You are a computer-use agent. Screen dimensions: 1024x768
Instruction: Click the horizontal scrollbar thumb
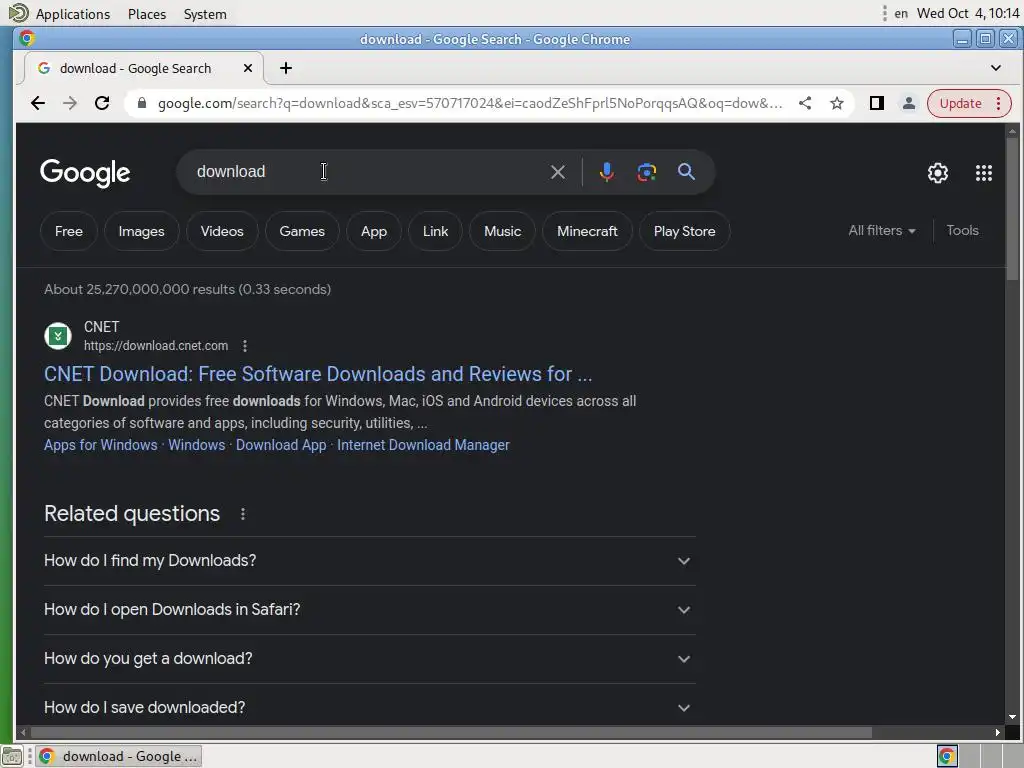tap(451, 732)
